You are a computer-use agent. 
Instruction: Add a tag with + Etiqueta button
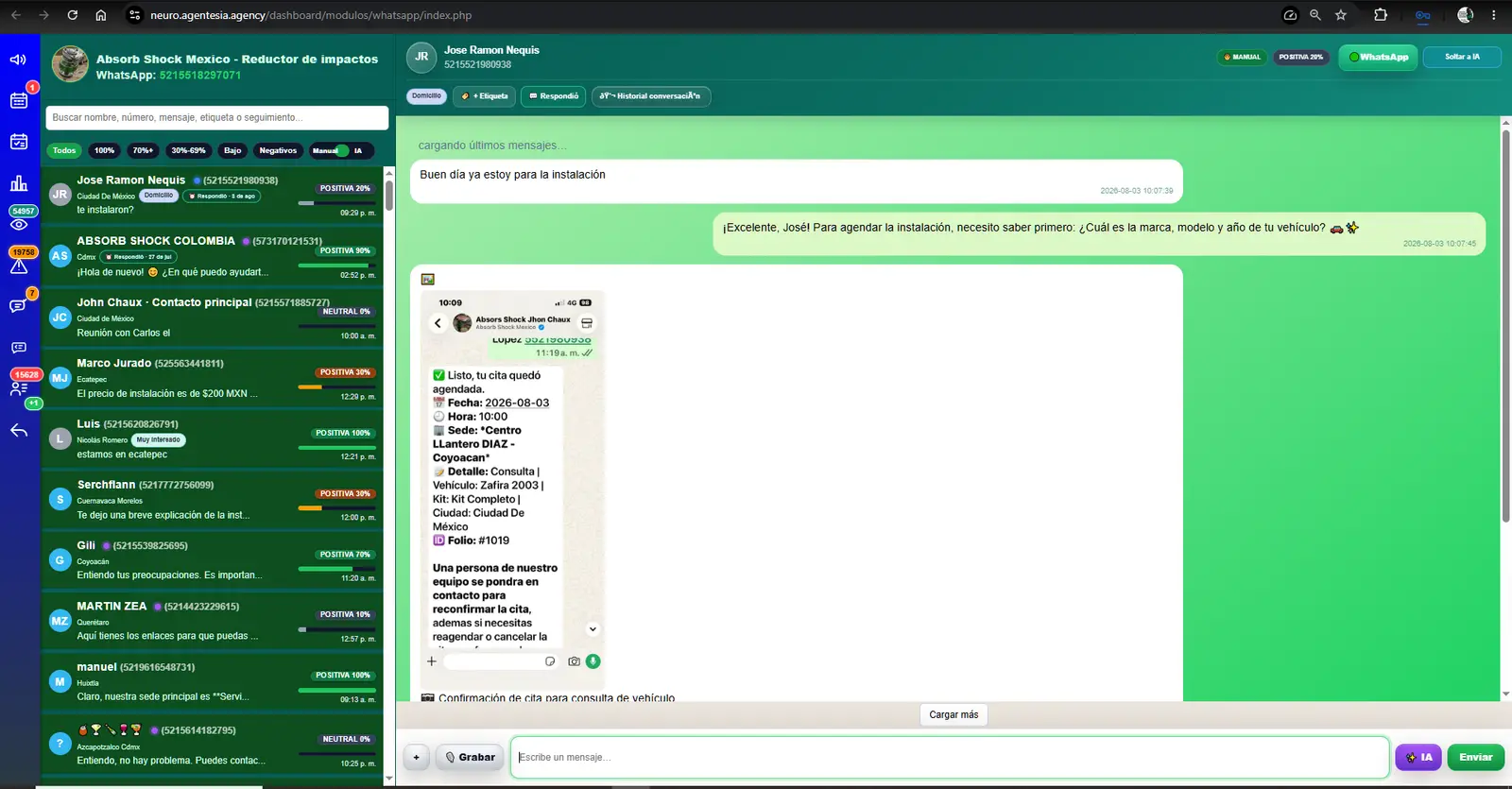coord(484,95)
